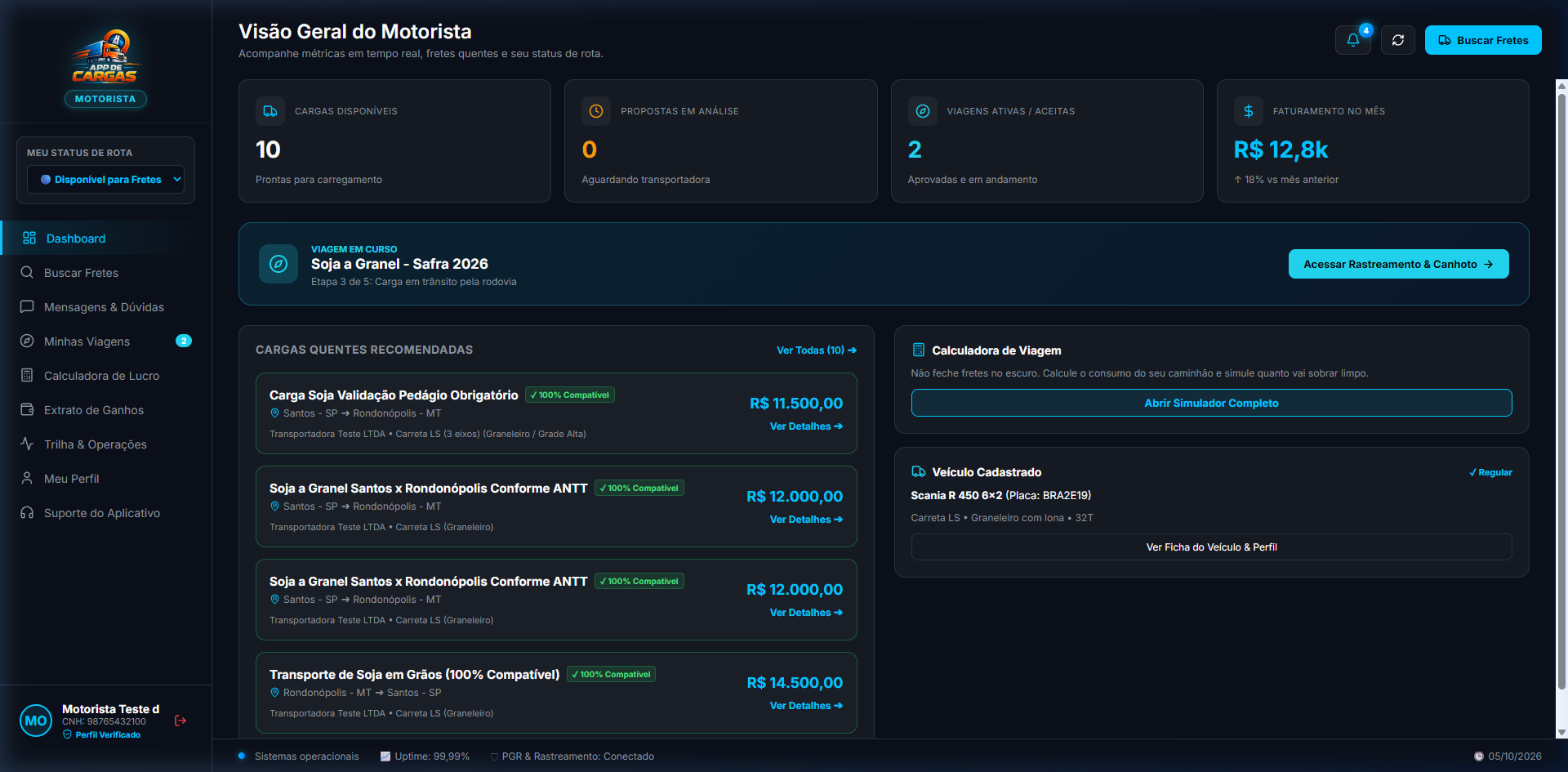Viewport: 1568px width, 772px height.
Task: Click the truck icon on Cargas Disponíveis card
Action: click(x=270, y=111)
